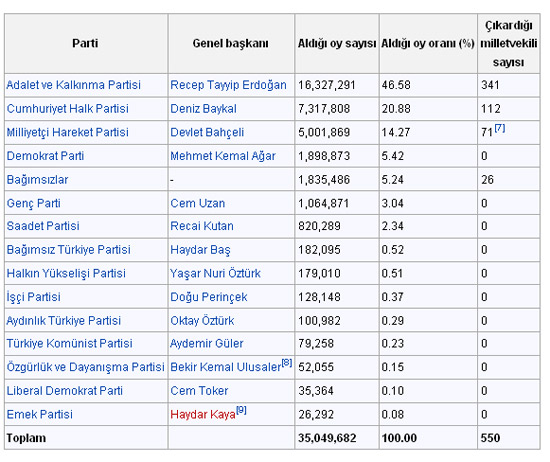Viewport: 550px width, 462px height.
Task: Click the Deniz Baykal link
Action: point(203,109)
